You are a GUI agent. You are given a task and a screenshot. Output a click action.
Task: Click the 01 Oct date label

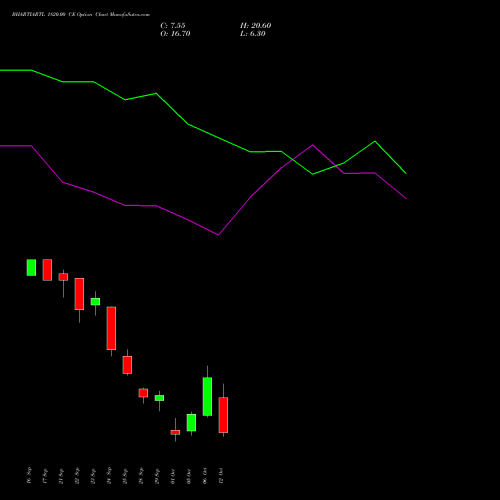(x=173, y=476)
